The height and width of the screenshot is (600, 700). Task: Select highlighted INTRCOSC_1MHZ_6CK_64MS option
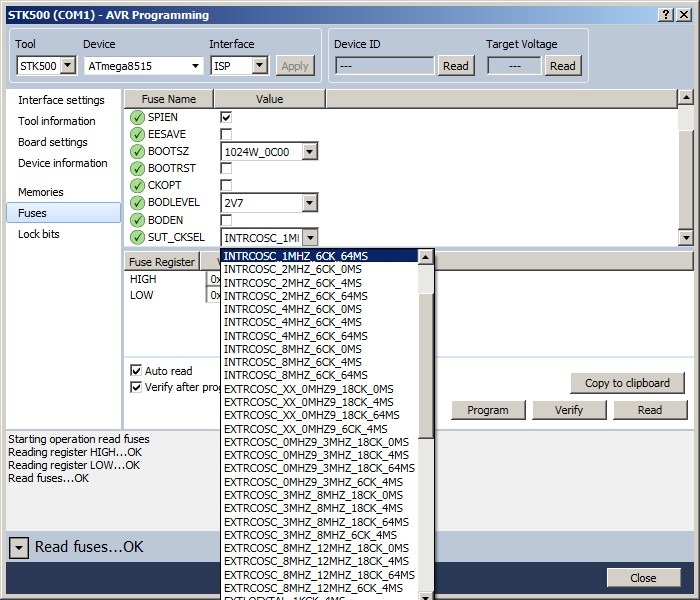pyautogui.click(x=320, y=256)
